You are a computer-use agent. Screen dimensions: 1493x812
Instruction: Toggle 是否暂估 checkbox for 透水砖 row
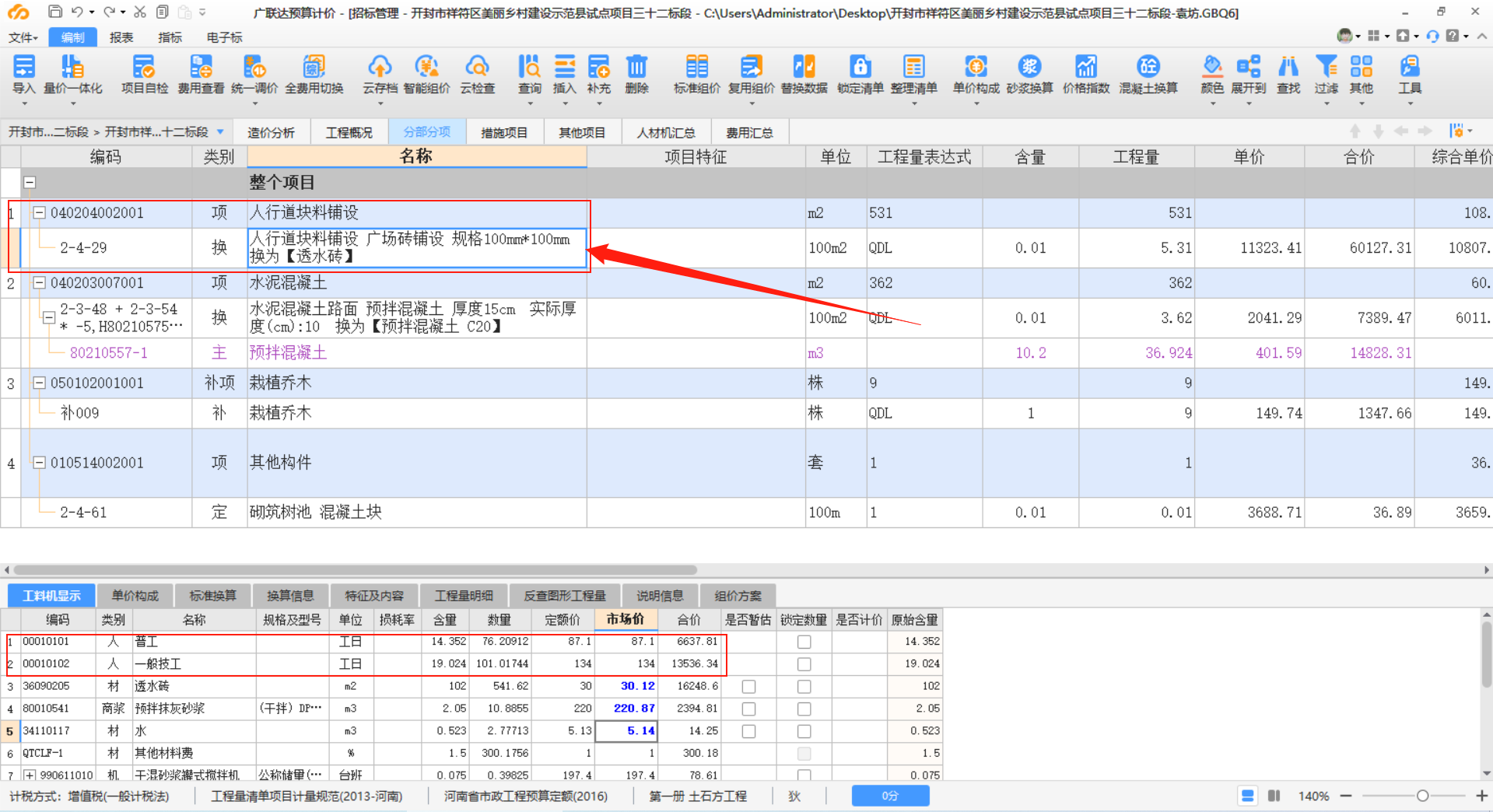click(748, 687)
